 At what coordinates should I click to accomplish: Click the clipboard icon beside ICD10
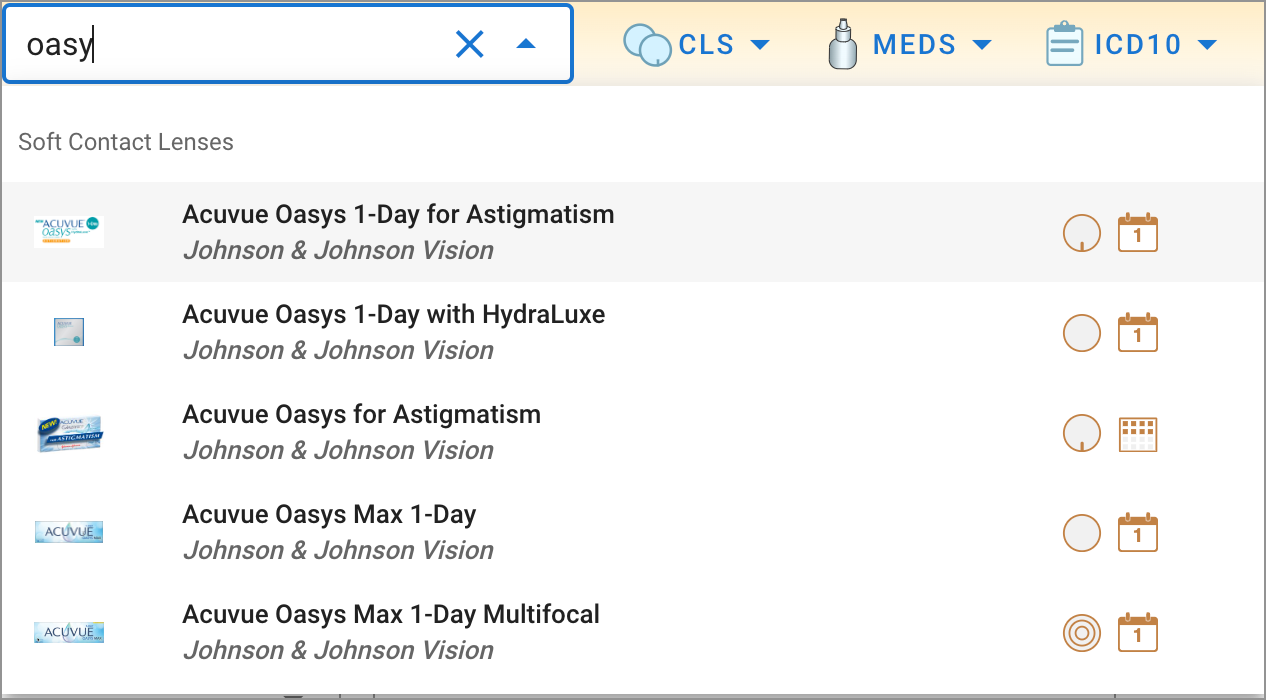click(x=1064, y=45)
